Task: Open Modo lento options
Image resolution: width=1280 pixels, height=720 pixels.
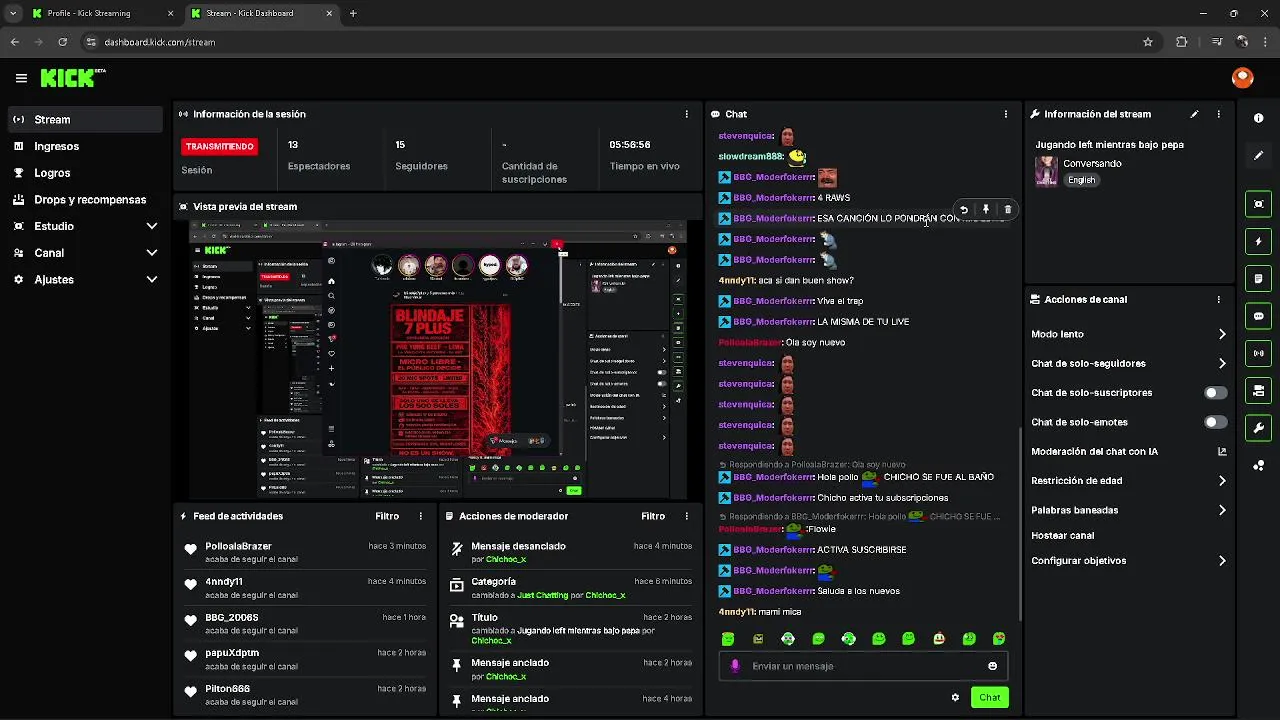Action: pyautogui.click(x=1128, y=334)
